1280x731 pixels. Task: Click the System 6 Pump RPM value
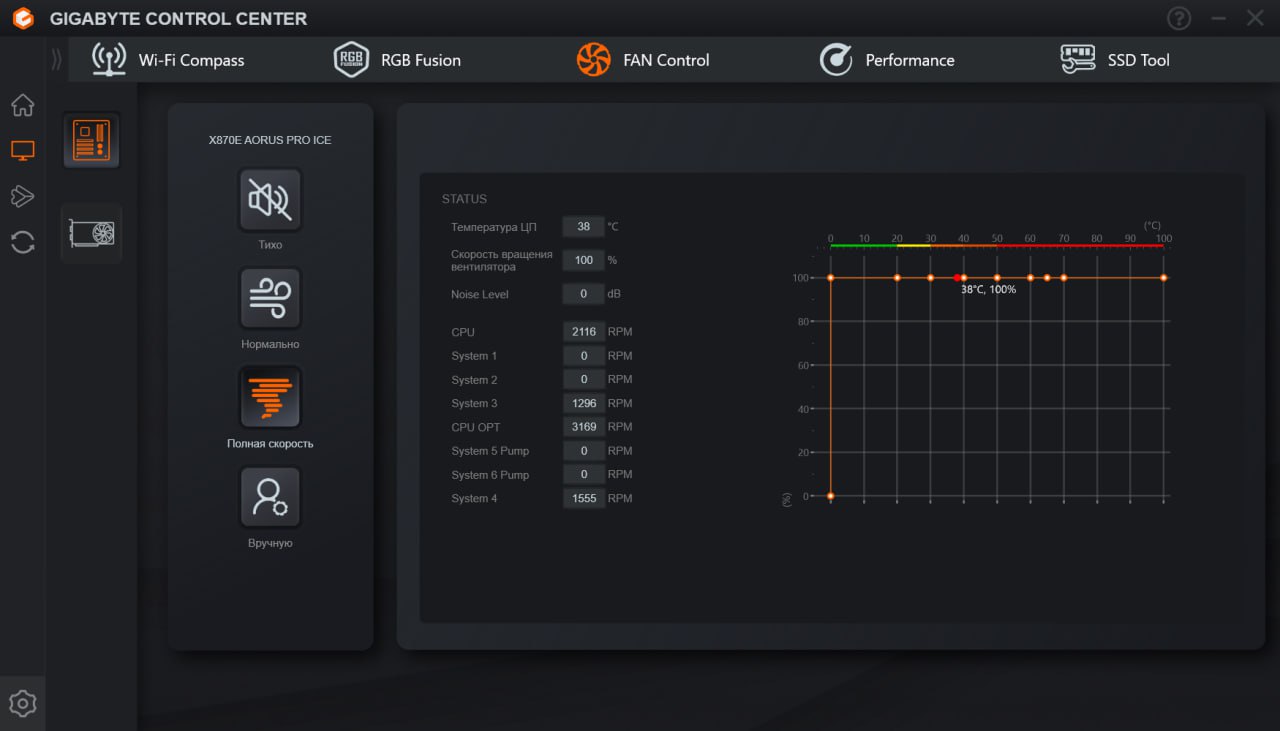(x=584, y=474)
